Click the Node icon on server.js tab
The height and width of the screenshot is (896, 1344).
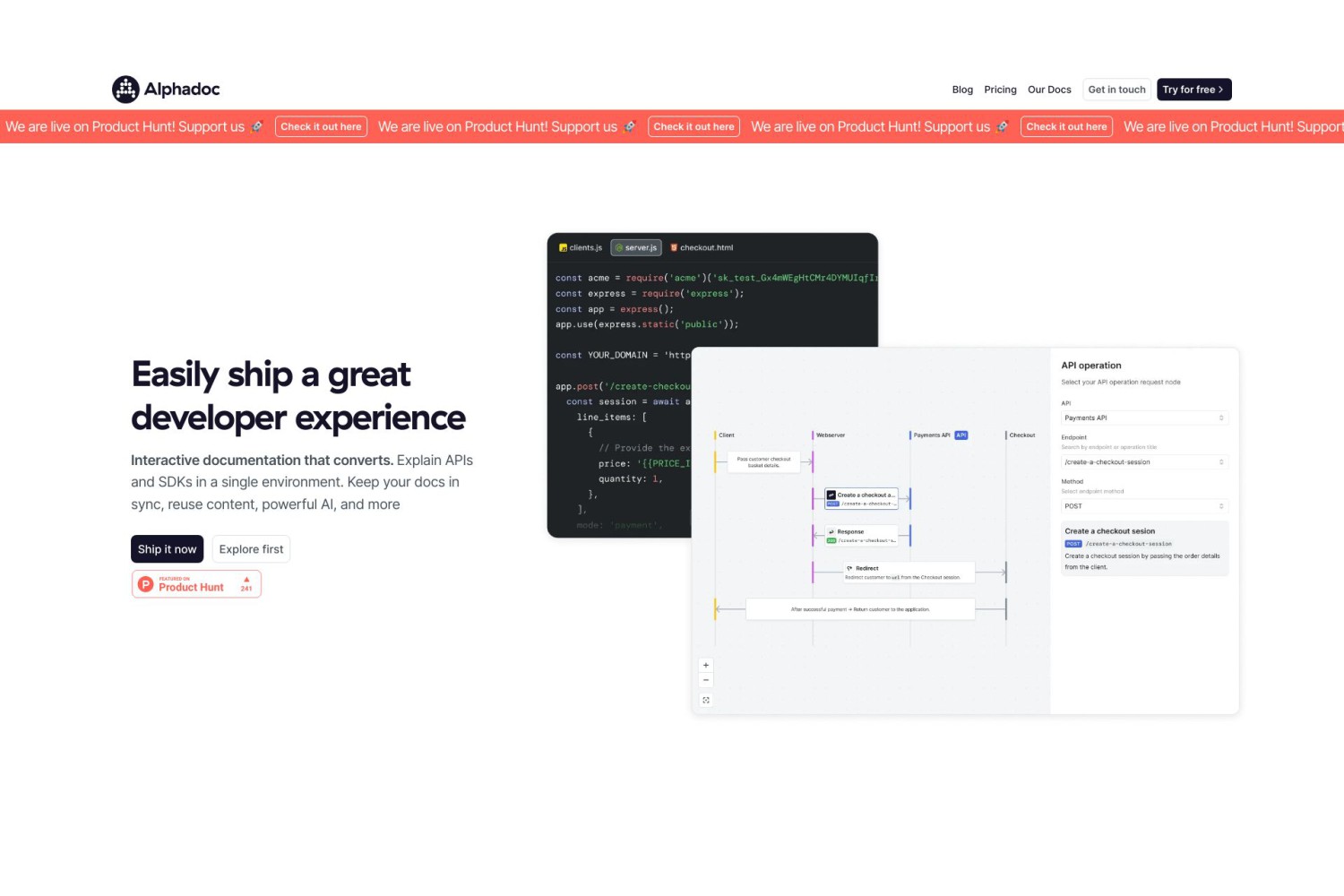[619, 248]
